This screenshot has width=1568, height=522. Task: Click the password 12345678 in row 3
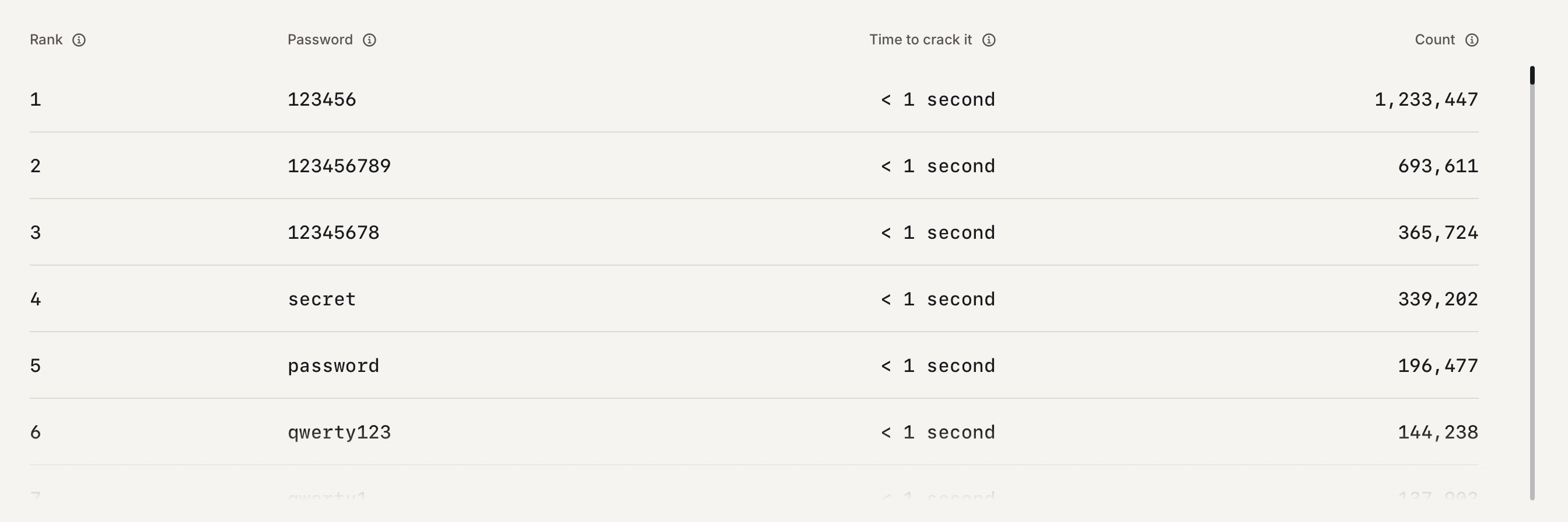334,232
